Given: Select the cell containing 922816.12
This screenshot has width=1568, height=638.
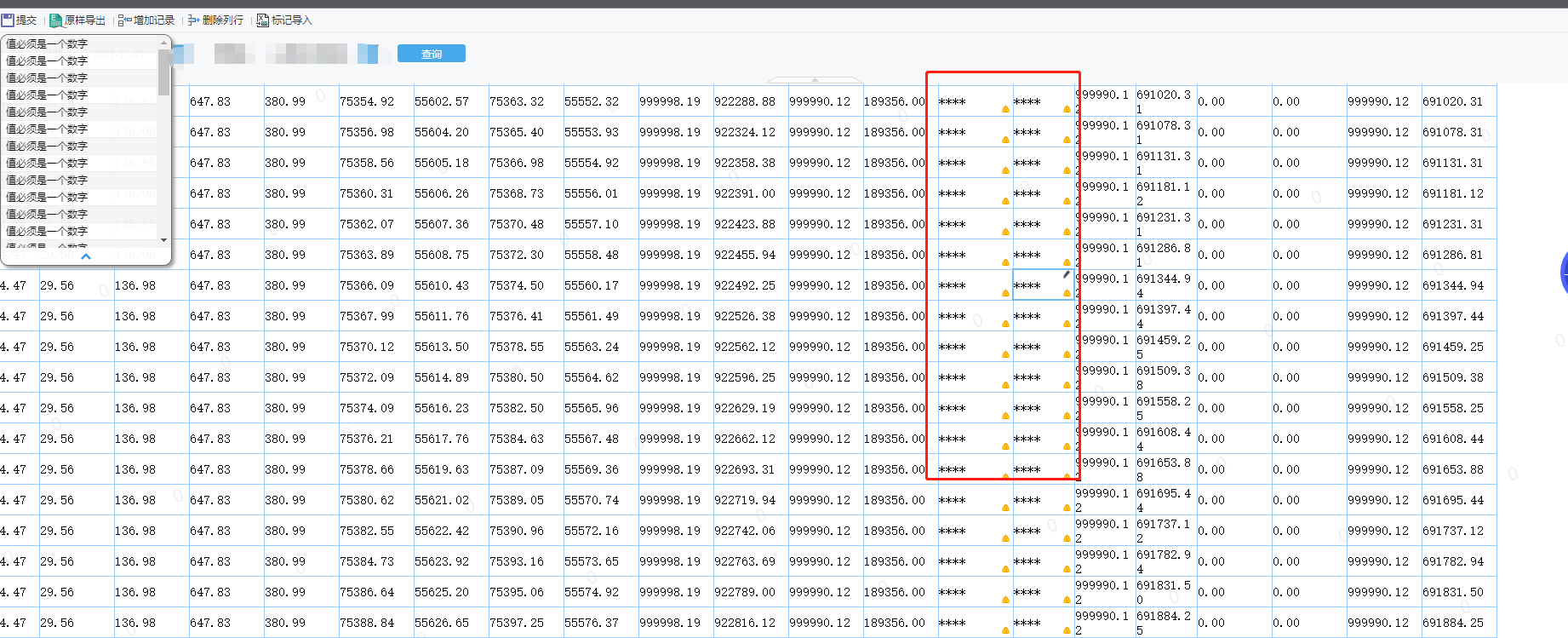Looking at the screenshot, I should pyautogui.click(x=745, y=623).
